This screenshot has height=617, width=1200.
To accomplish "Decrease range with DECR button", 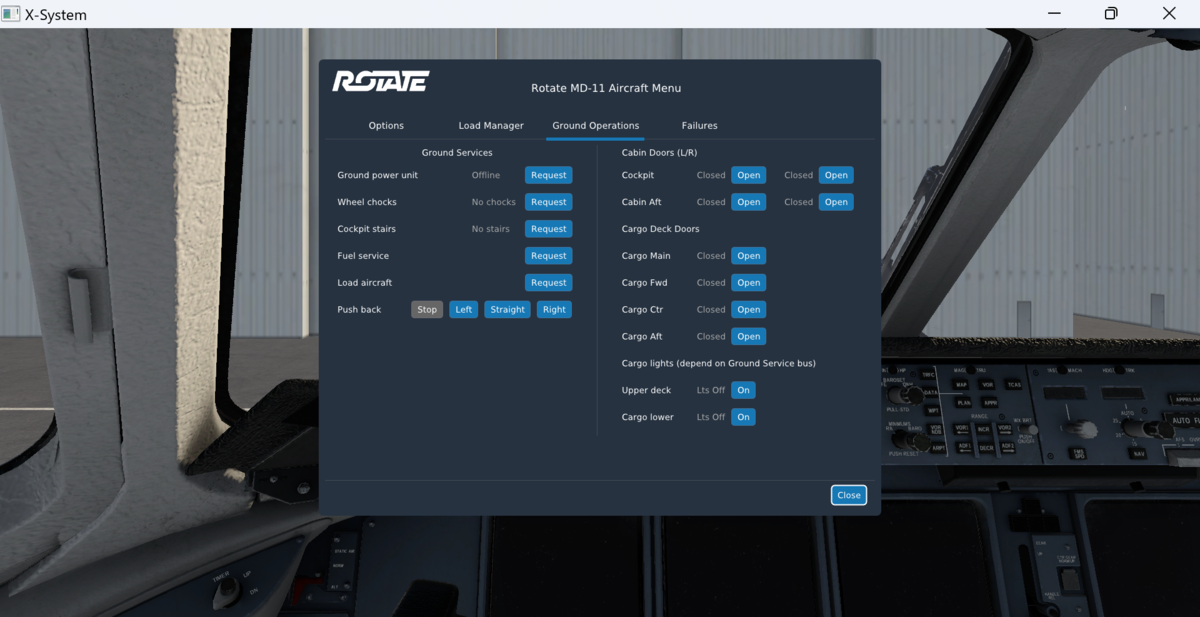I will [x=986, y=448].
